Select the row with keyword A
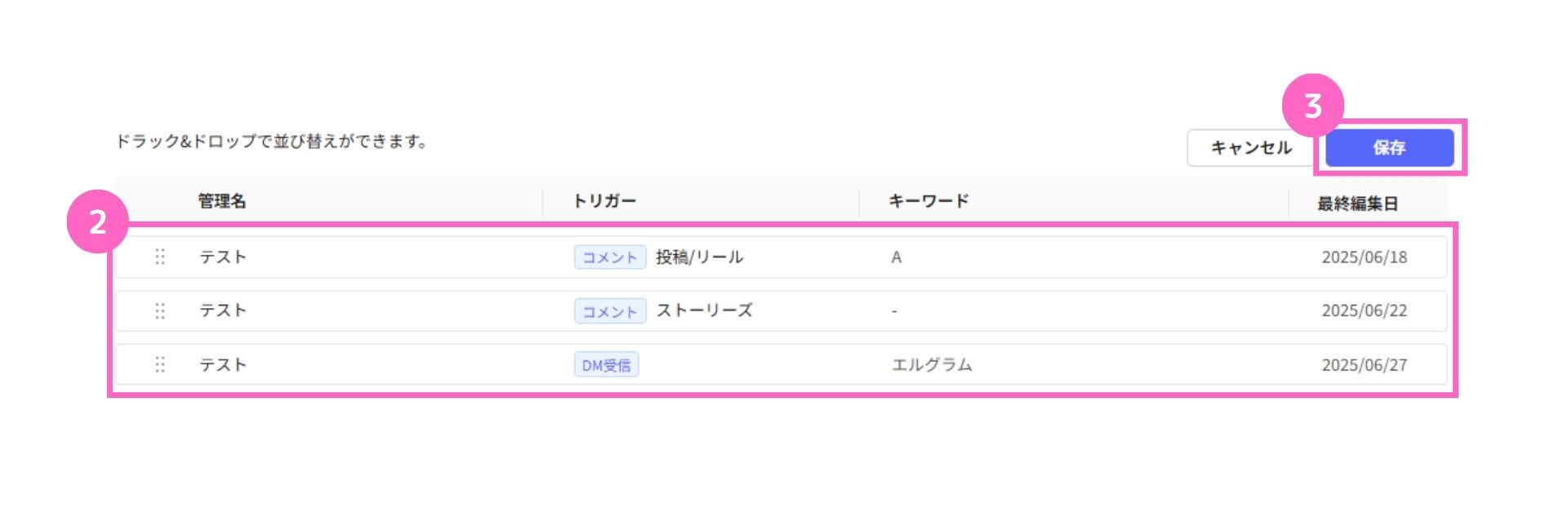1568x523 pixels. [x=781, y=257]
